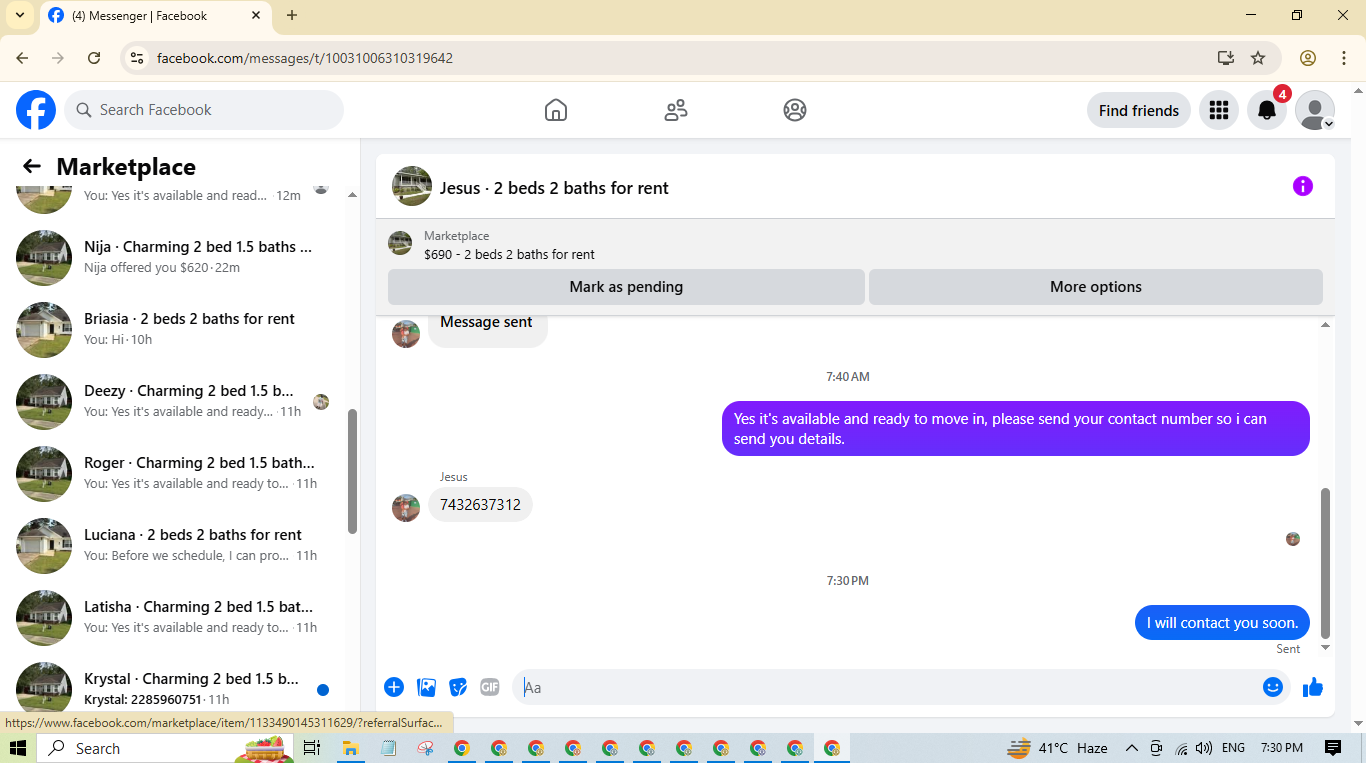Reload the page in Chrome
The height and width of the screenshot is (763, 1366).
[94, 58]
